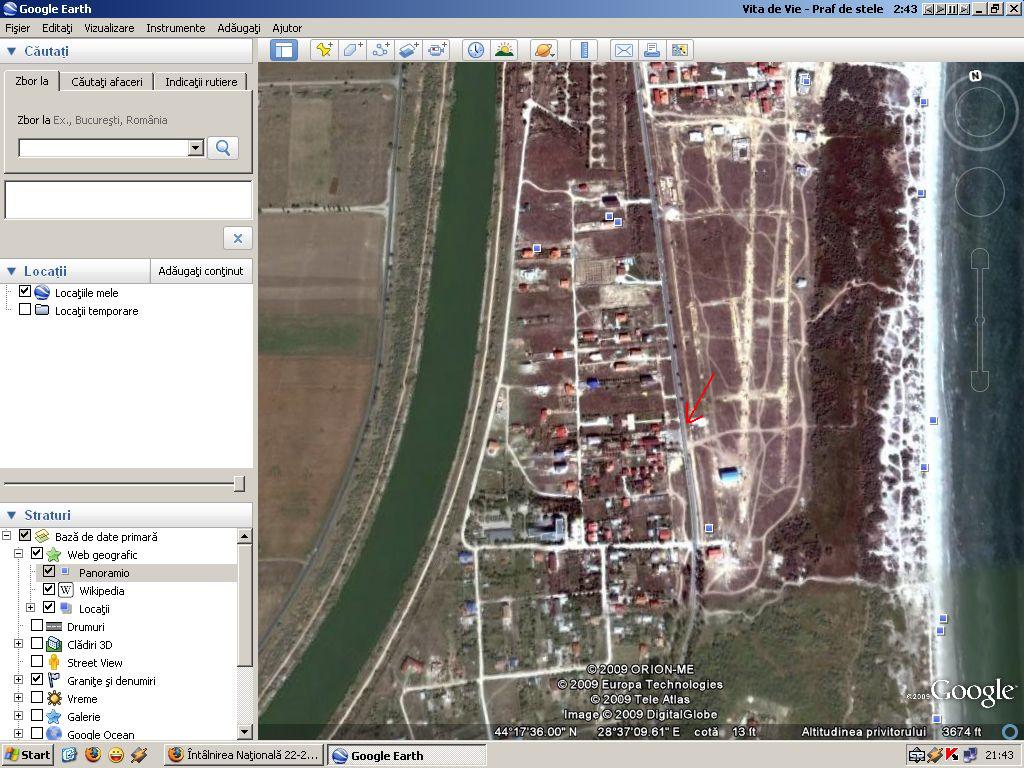The width and height of the screenshot is (1024, 768).
Task: Select the Add Polygon tool
Action: (x=352, y=50)
